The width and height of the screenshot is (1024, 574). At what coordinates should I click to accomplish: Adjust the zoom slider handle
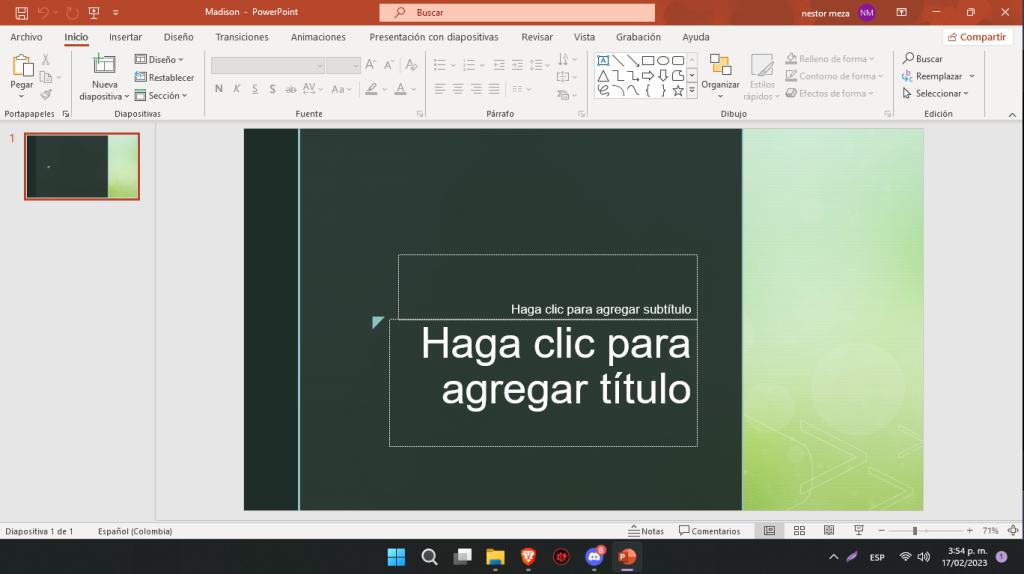pos(915,531)
